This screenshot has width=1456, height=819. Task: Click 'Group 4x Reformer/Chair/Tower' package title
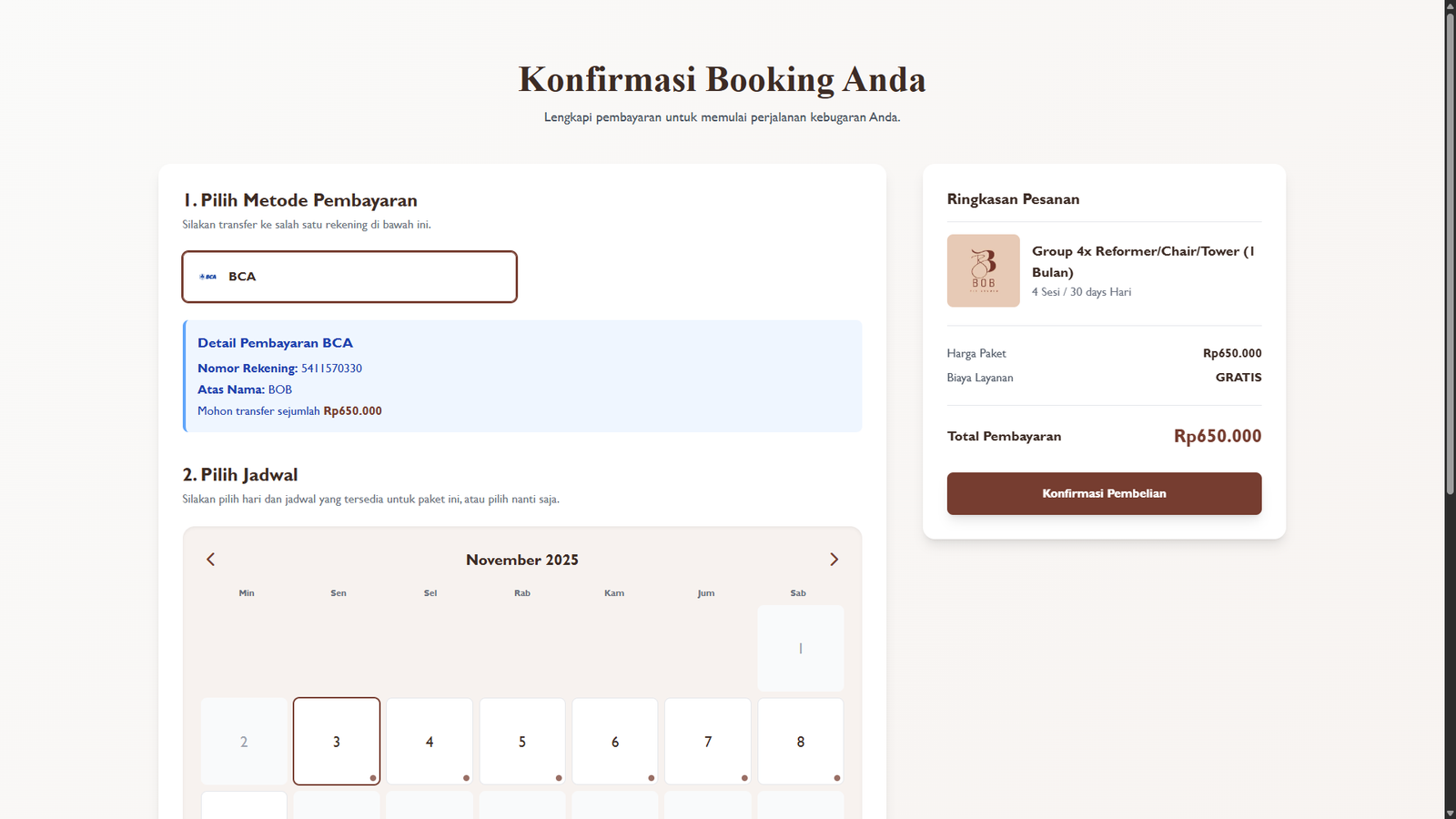(x=1146, y=261)
